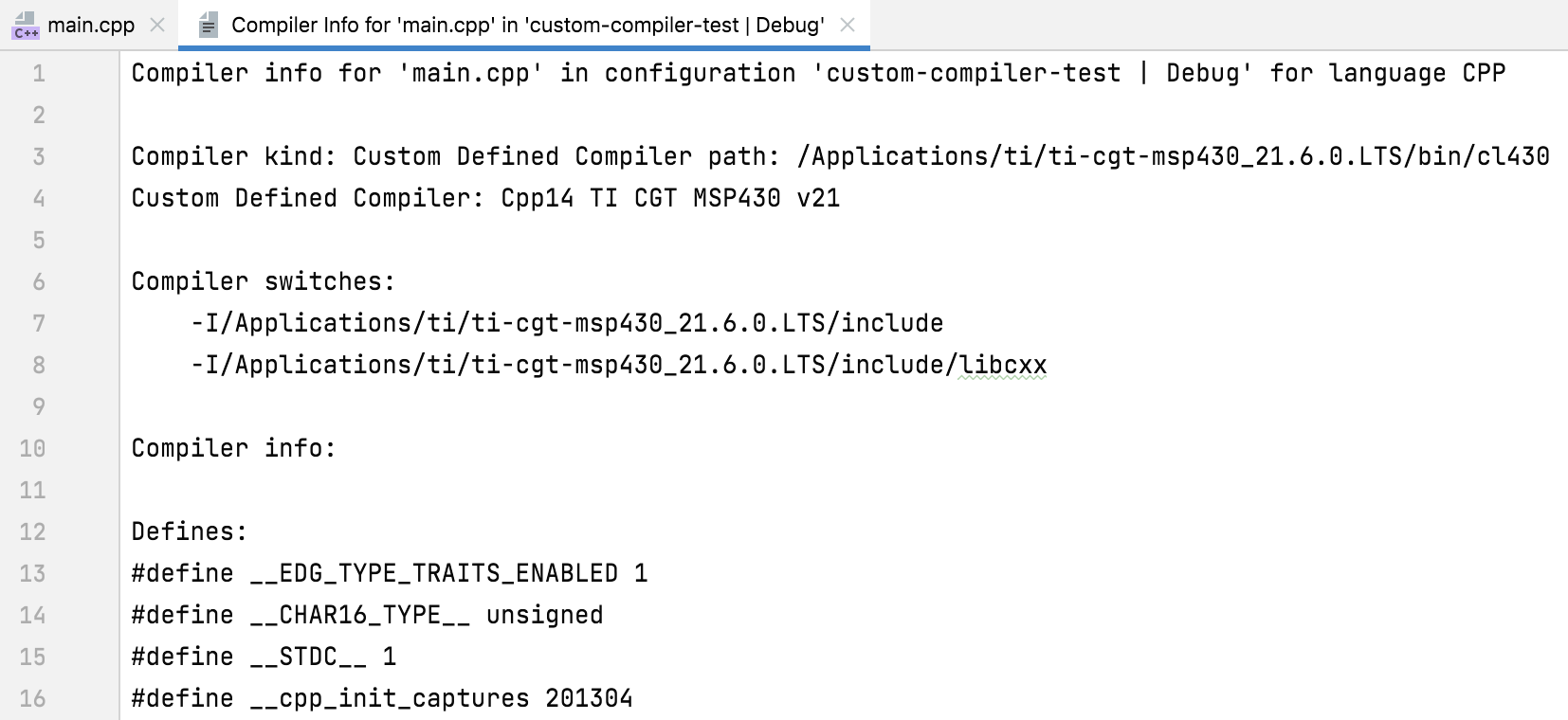1568x720 pixels.
Task: Switch to the main.cpp tab
Action: [x=90, y=26]
